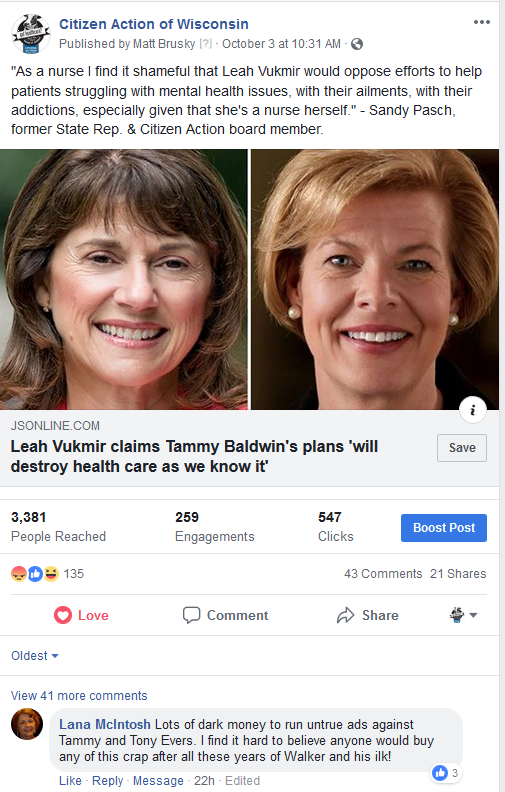Image resolution: width=505 pixels, height=792 pixels.
Task: Click the globe public audience icon
Action: tap(357, 44)
